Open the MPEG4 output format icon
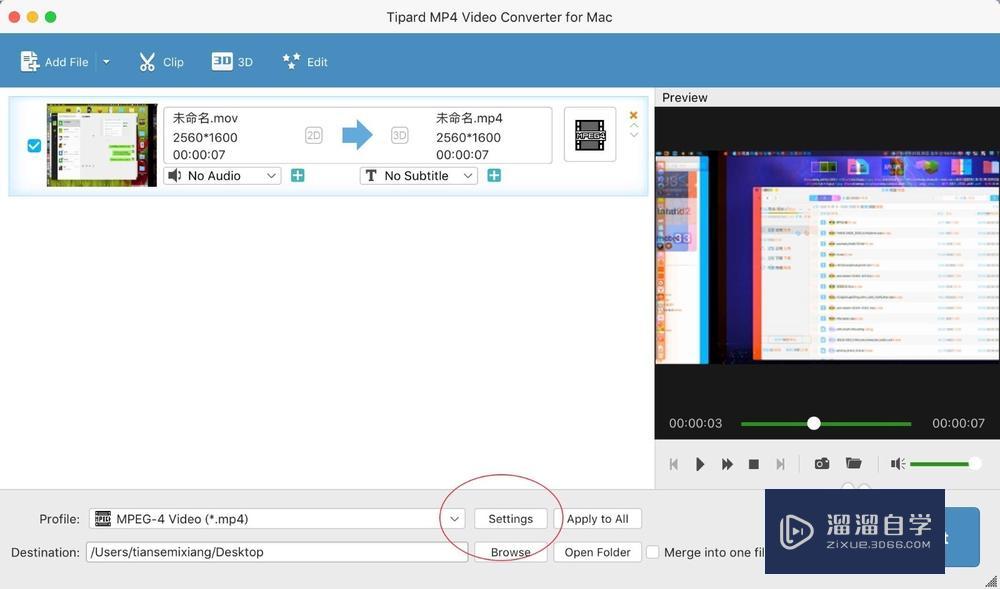The width and height of the screenshot is (1000, 589). coord(590,135)
